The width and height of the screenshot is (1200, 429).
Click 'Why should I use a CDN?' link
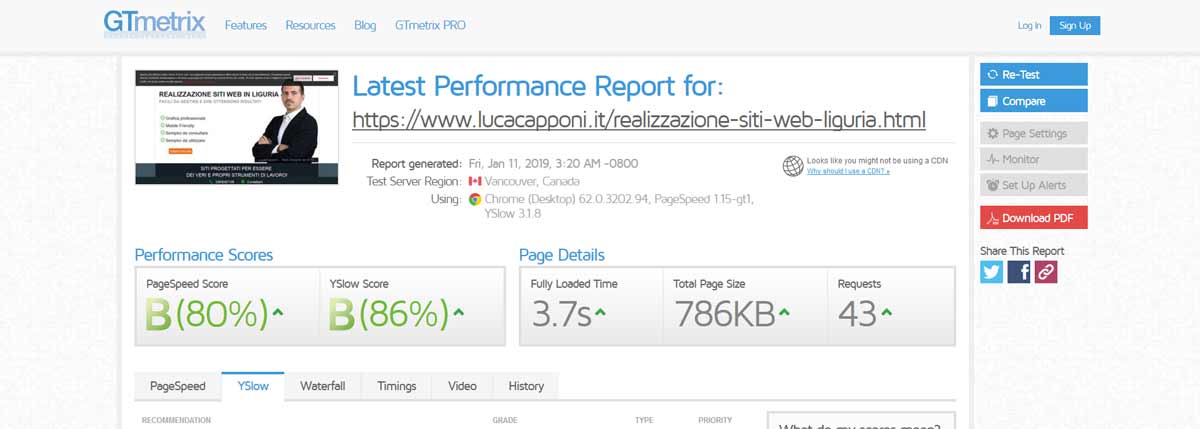[848, 172]
